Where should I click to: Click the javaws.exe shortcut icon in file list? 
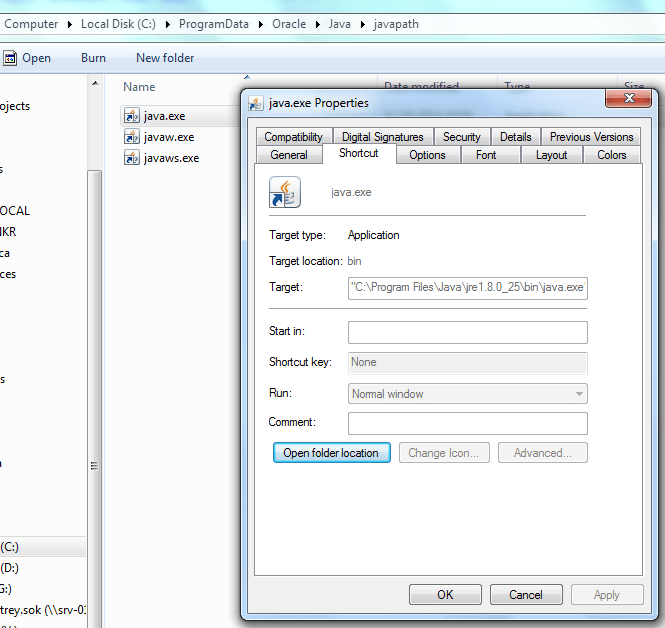(x=132, y=158)
